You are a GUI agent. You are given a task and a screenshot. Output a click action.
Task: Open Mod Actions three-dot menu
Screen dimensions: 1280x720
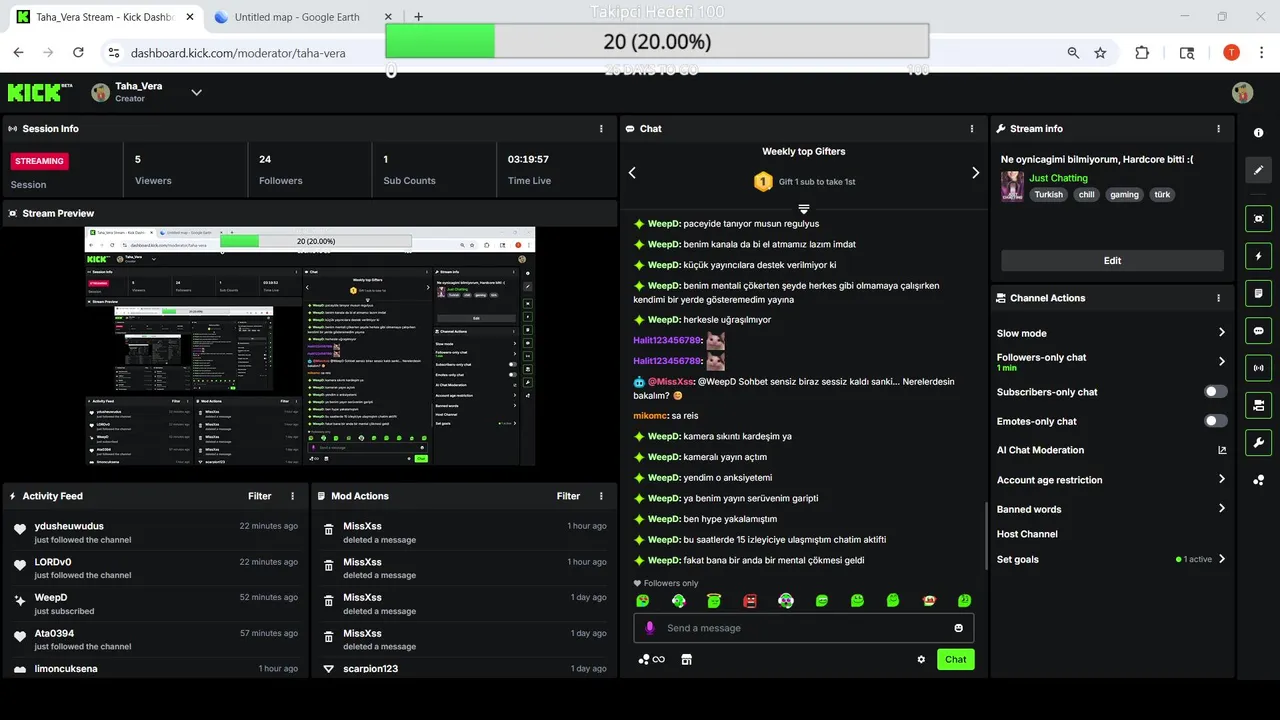click(601, 496)
